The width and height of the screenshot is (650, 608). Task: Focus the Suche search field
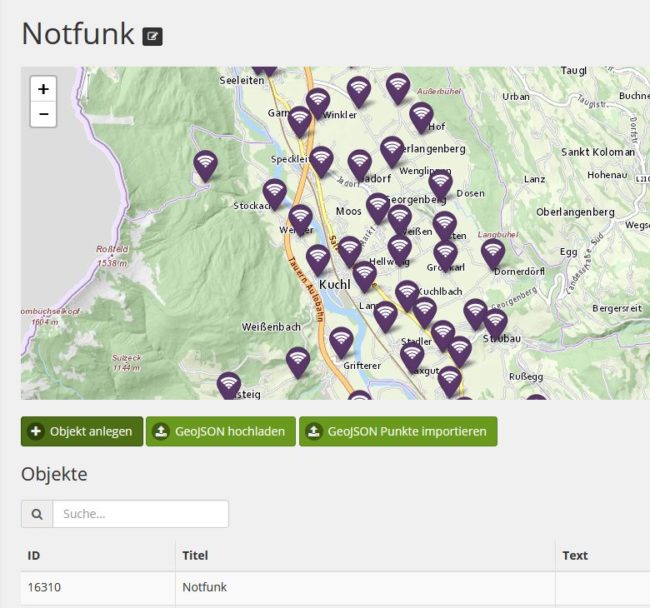pyautogui.click(x=140, y=514)
